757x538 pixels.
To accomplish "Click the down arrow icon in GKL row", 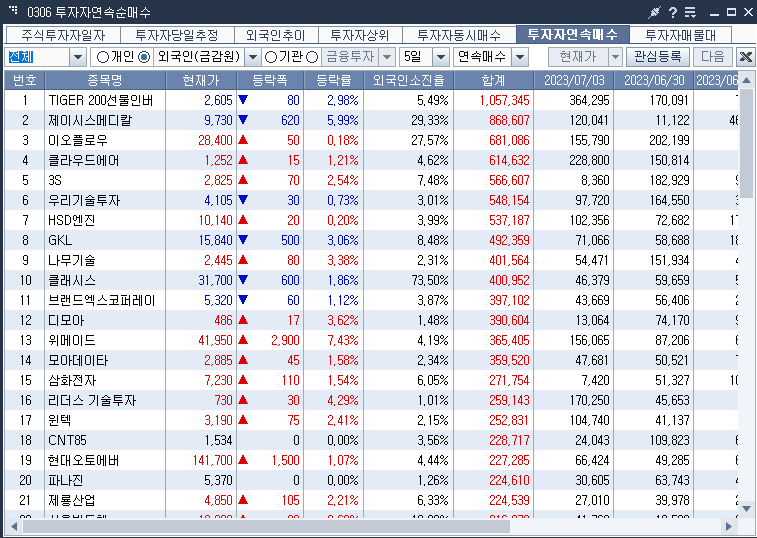I will (243, 240).
